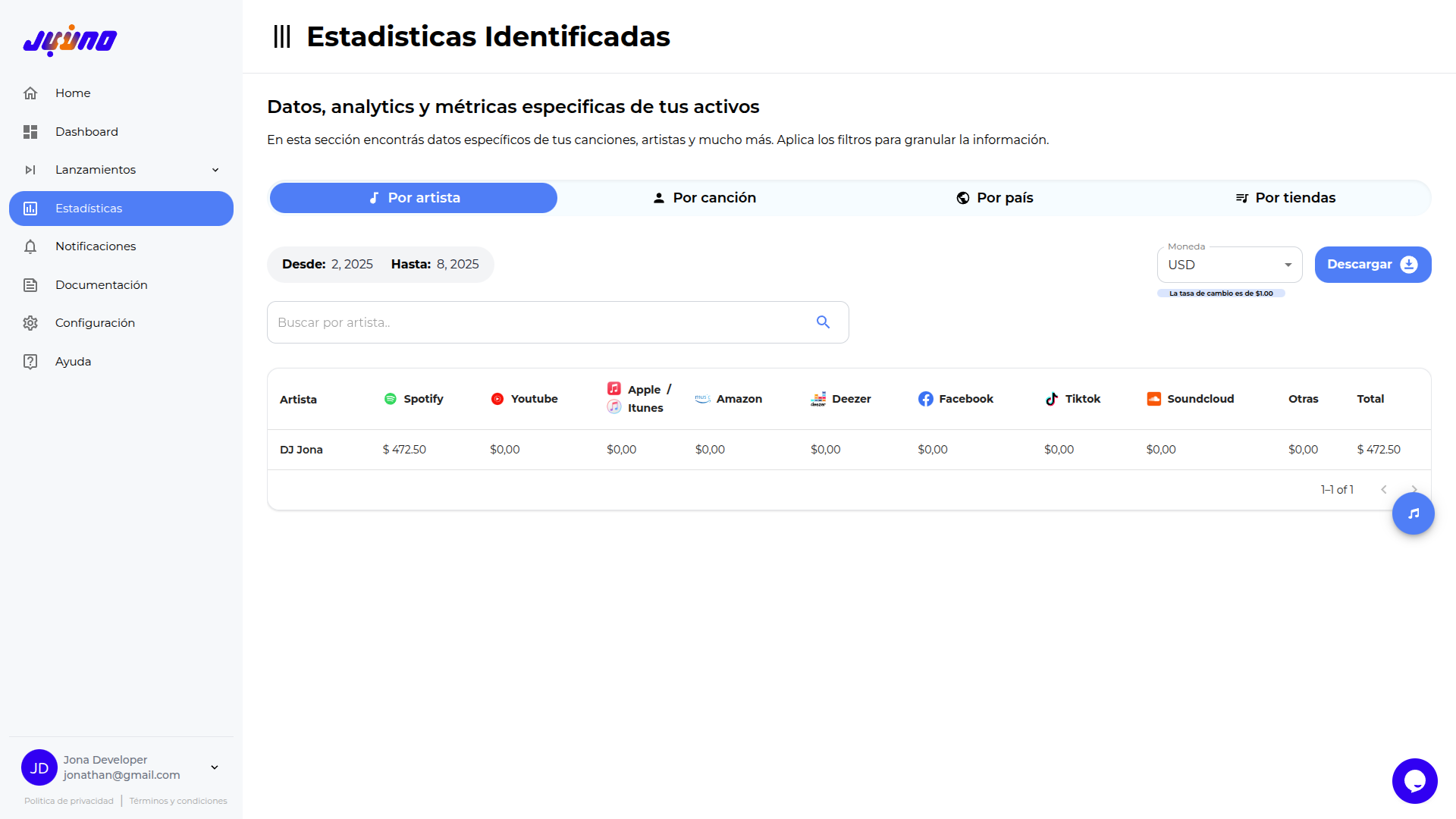
Task: Click the Apple Music logo icon
Action: 614,388
